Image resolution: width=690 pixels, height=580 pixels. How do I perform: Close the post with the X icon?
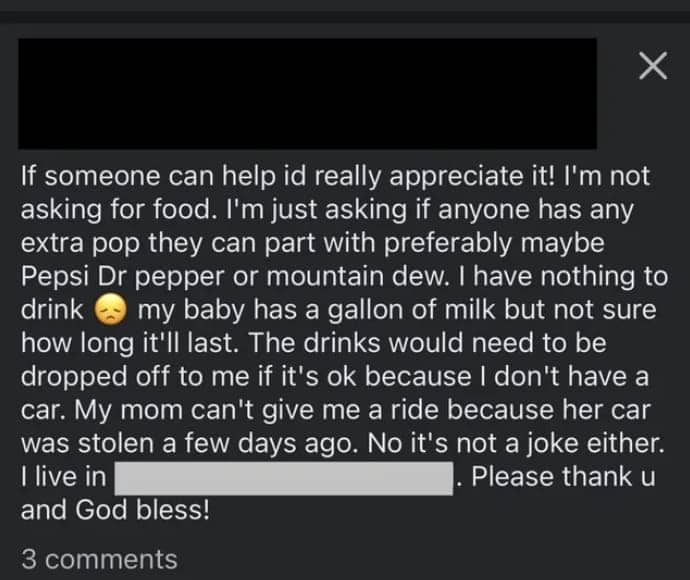click(652, 67)
